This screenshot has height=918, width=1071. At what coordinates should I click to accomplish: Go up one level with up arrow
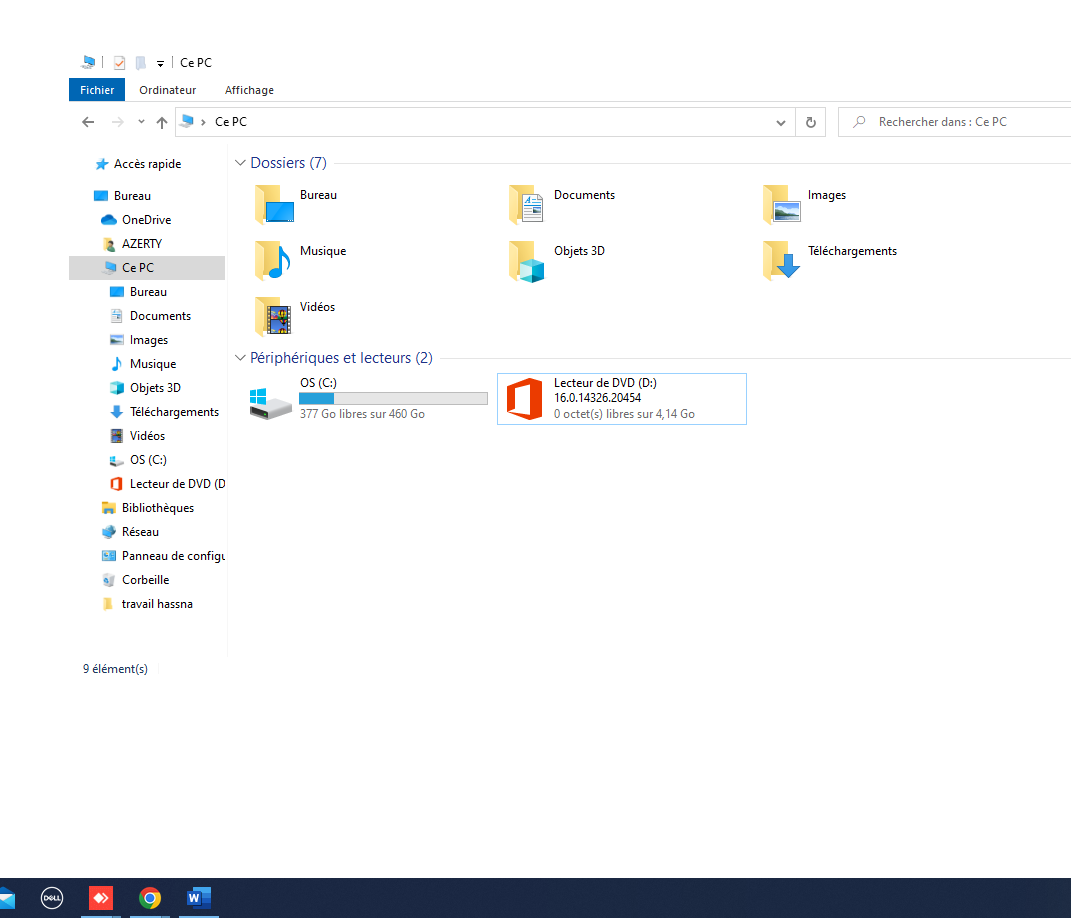(x=162, y=122)
